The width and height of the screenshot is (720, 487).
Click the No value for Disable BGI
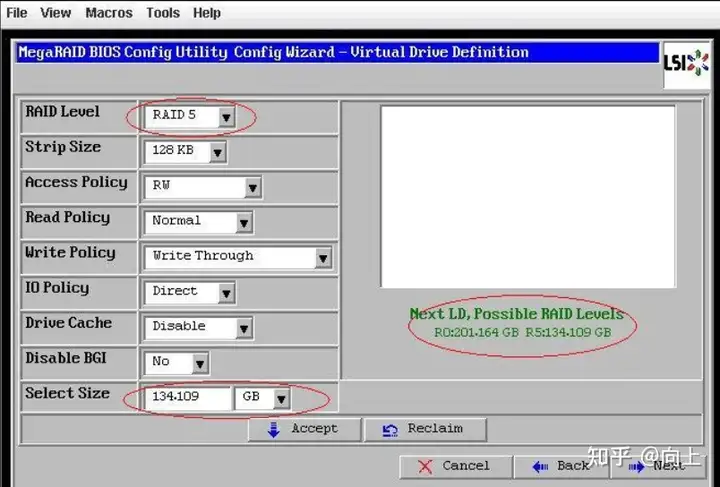pyautogui.click(x=161, y=361)
